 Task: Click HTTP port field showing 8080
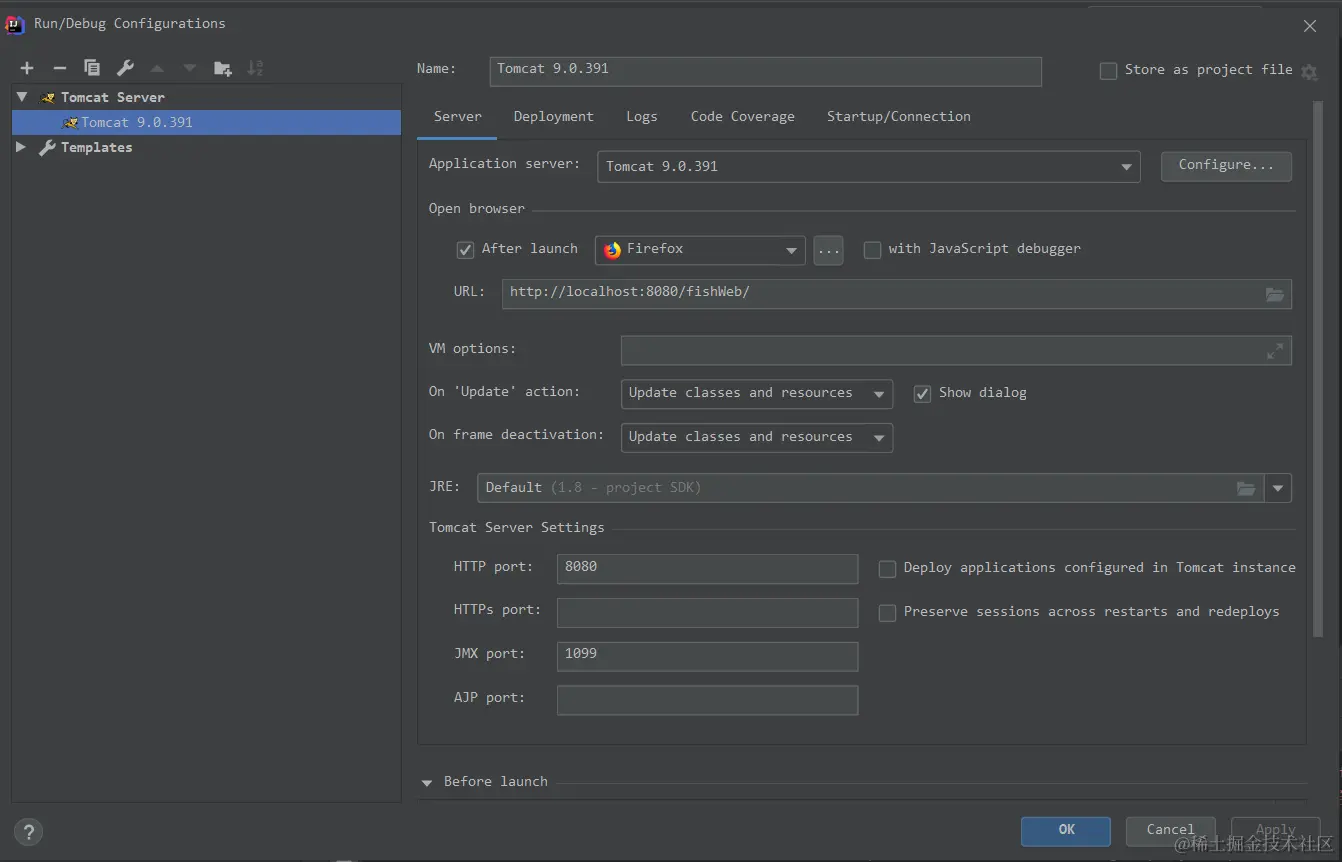(707, 568)
